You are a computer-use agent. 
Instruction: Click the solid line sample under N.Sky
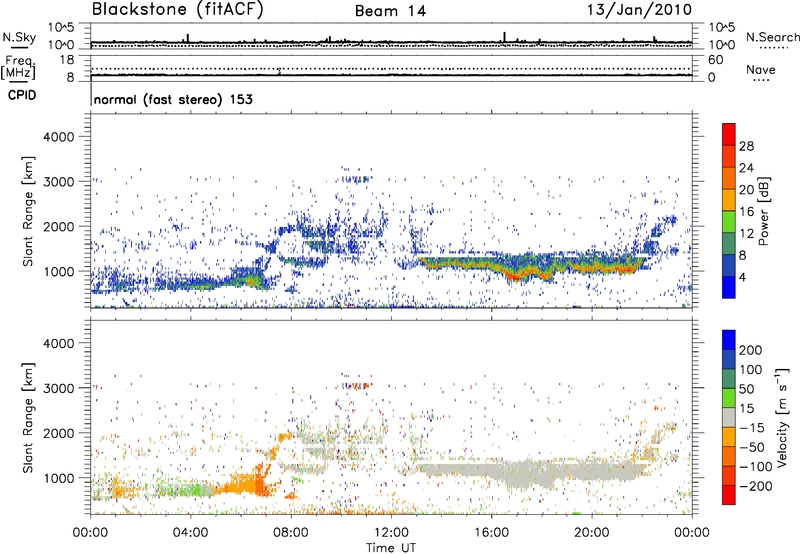click(19, 48)
